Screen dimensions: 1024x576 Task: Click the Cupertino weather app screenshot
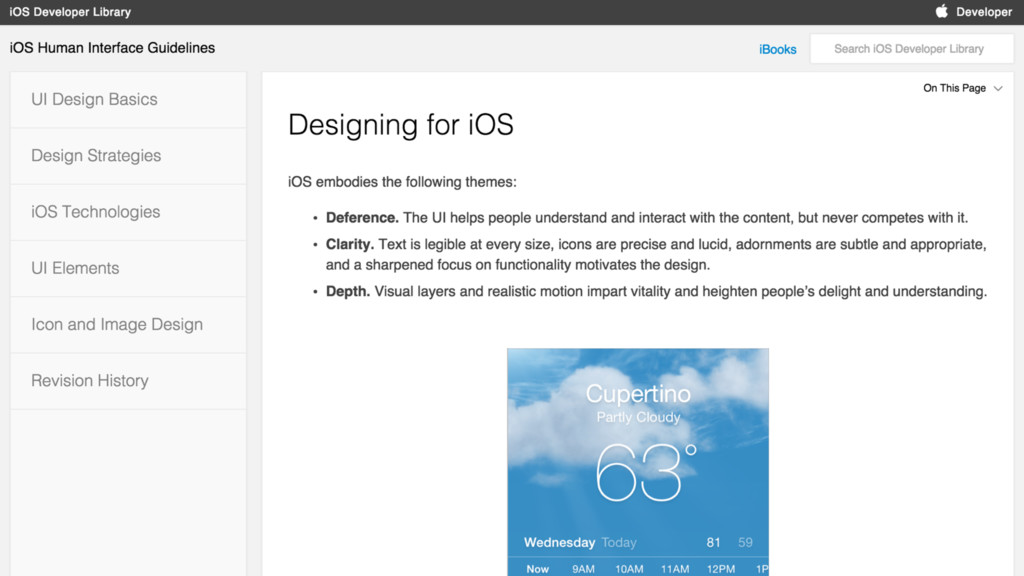638,462
